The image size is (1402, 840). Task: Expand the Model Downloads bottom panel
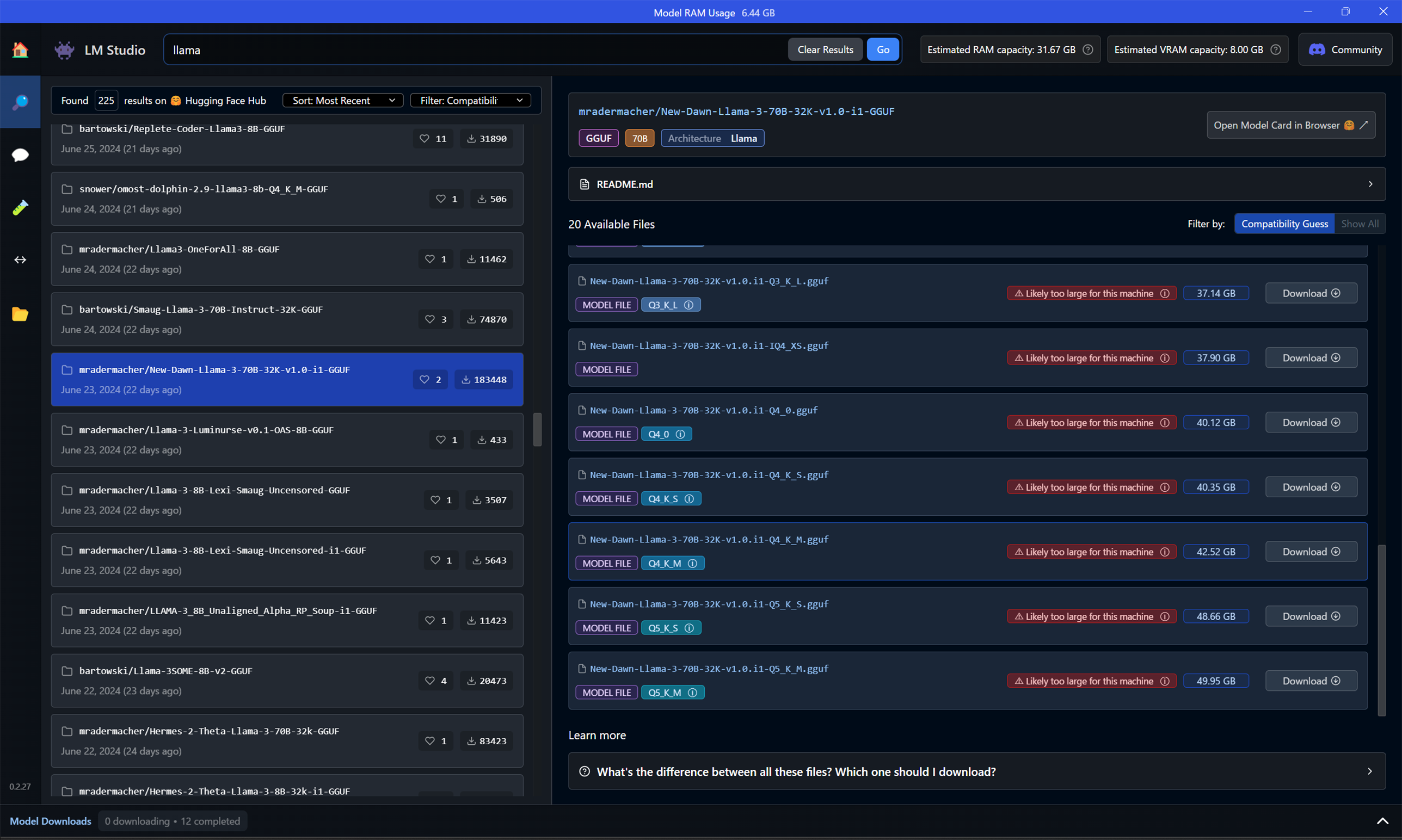point(1382,821)
